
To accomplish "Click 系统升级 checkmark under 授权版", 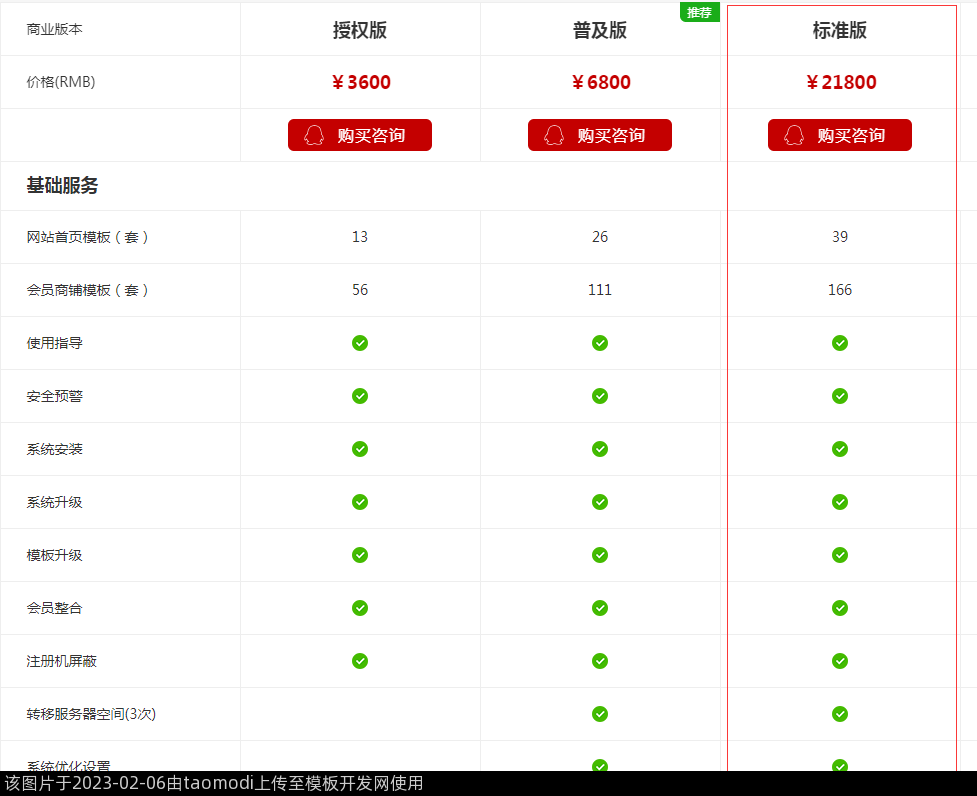I will tap(360, 502).
